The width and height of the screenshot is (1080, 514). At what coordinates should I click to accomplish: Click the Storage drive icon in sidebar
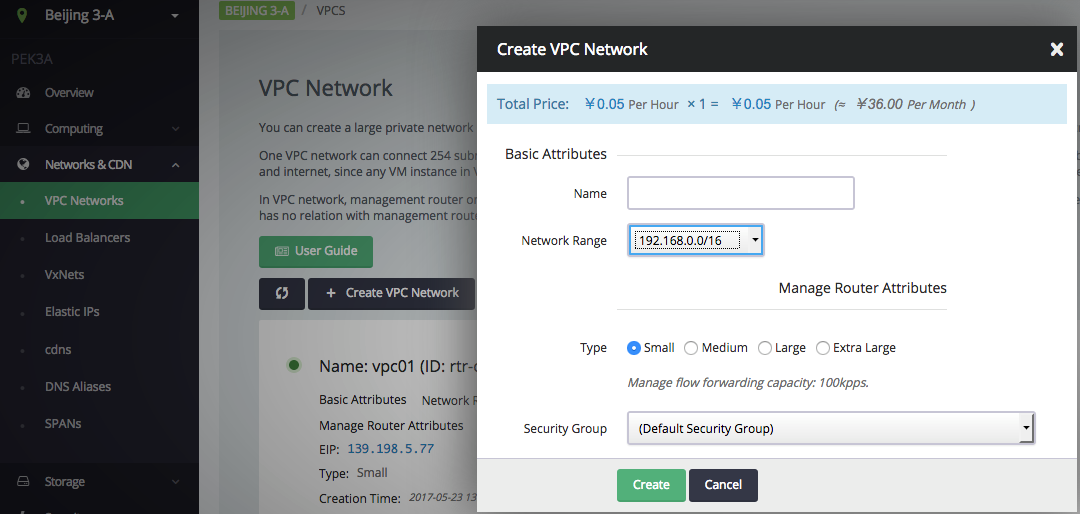coord(23,482)
